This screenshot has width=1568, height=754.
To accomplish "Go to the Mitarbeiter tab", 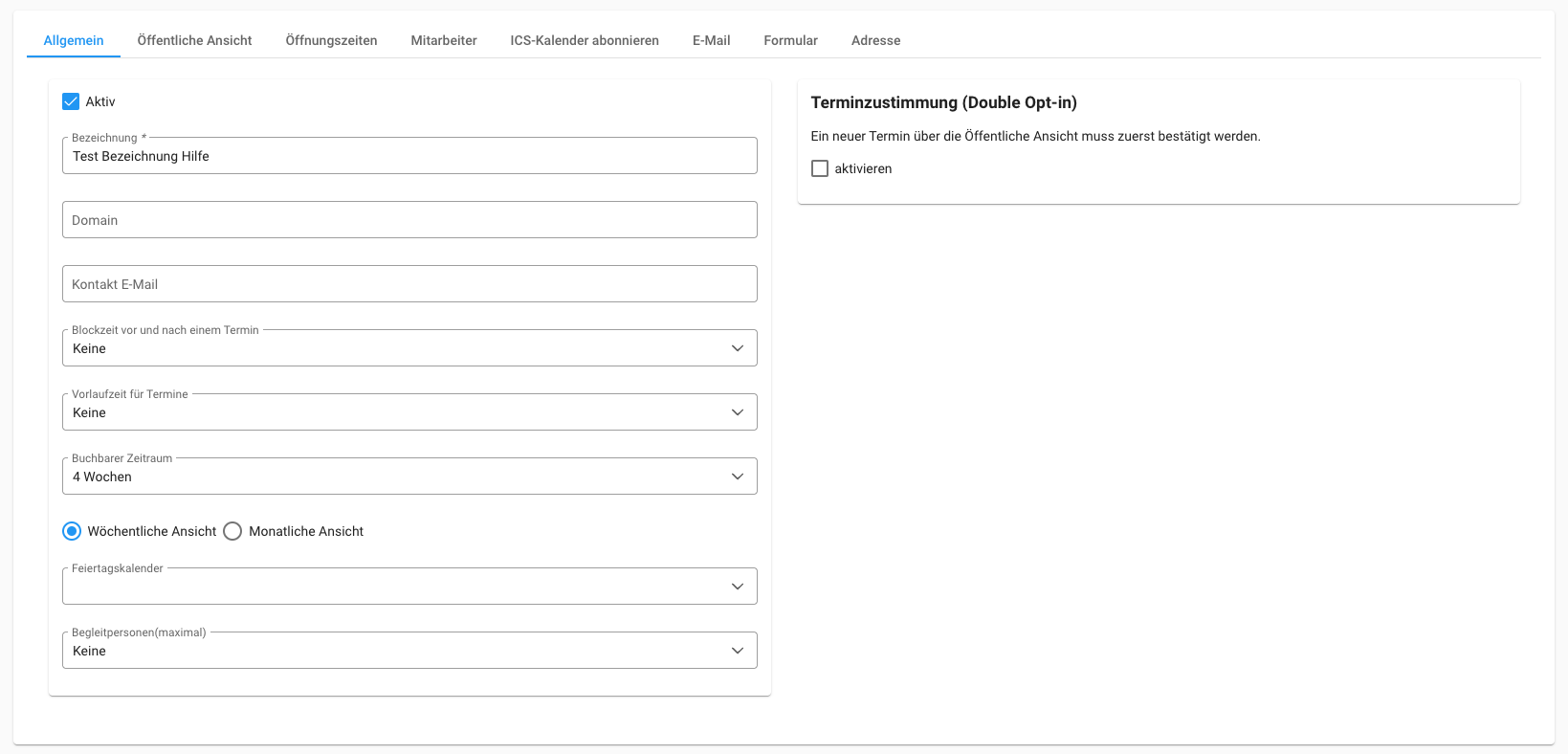I will pos(444,40).
